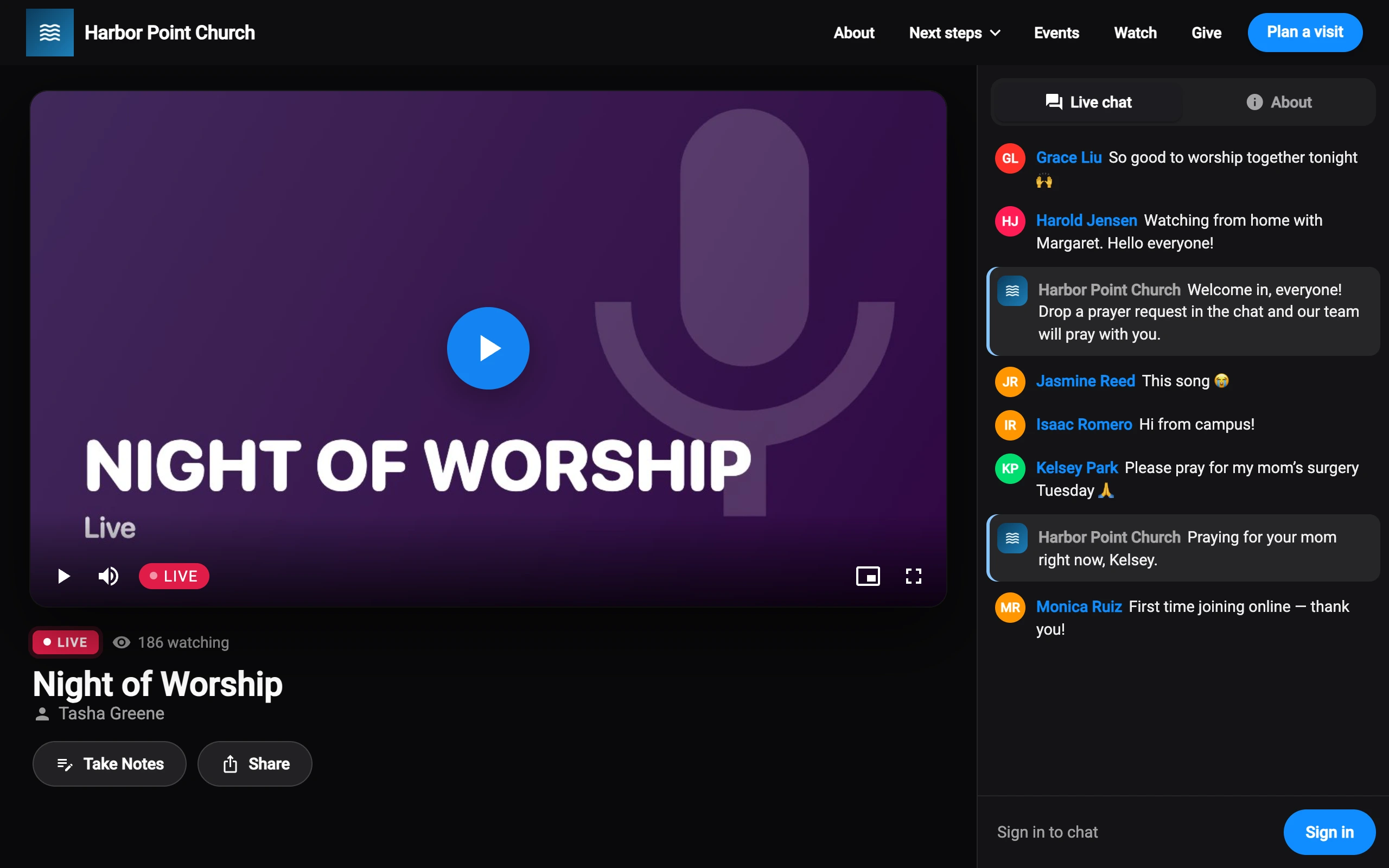
Task: Expand the Next steps dropdown
Action: click(x=954, y=33)
